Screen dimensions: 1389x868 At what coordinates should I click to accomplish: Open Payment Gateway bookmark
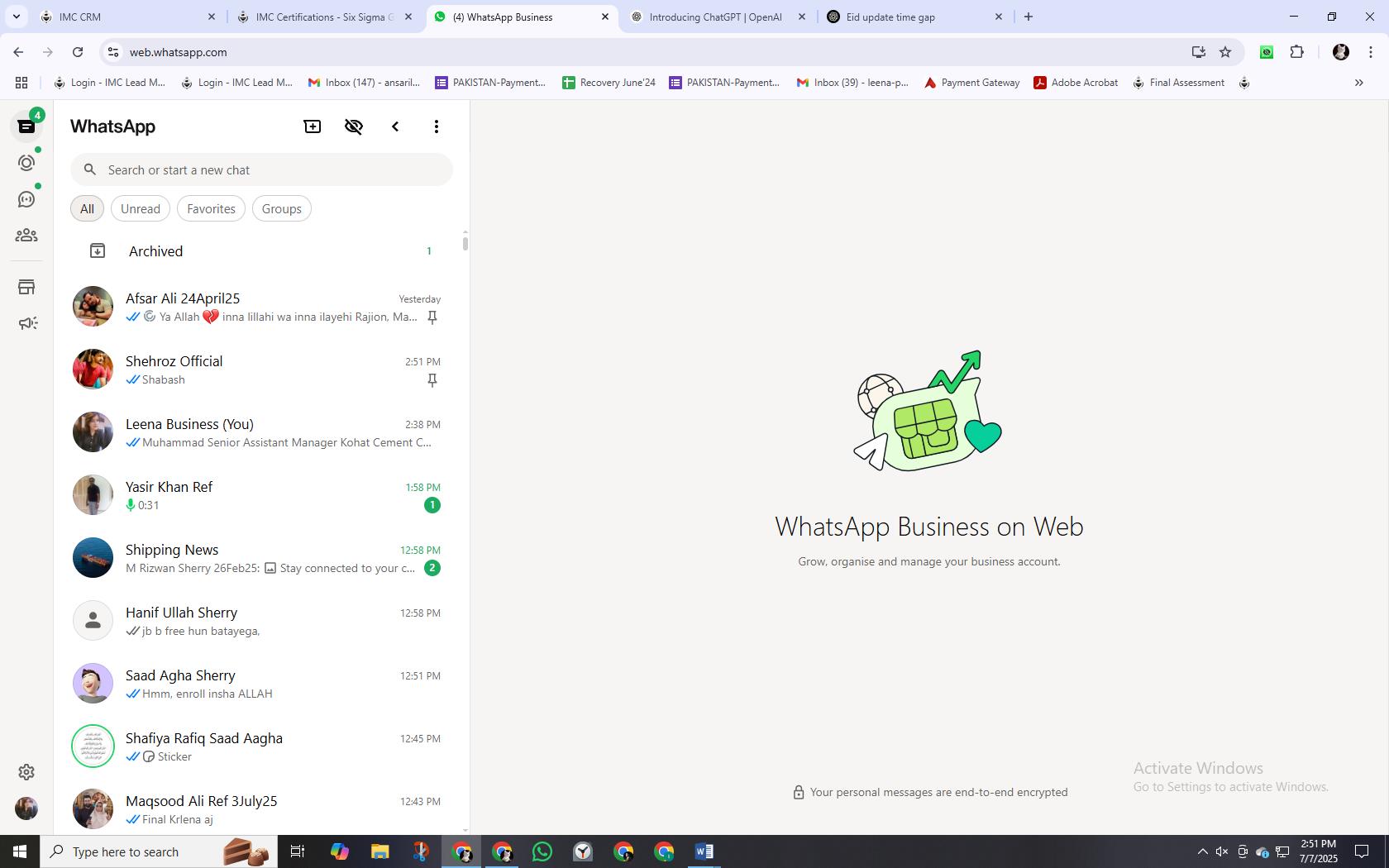(x=971, y=83)
